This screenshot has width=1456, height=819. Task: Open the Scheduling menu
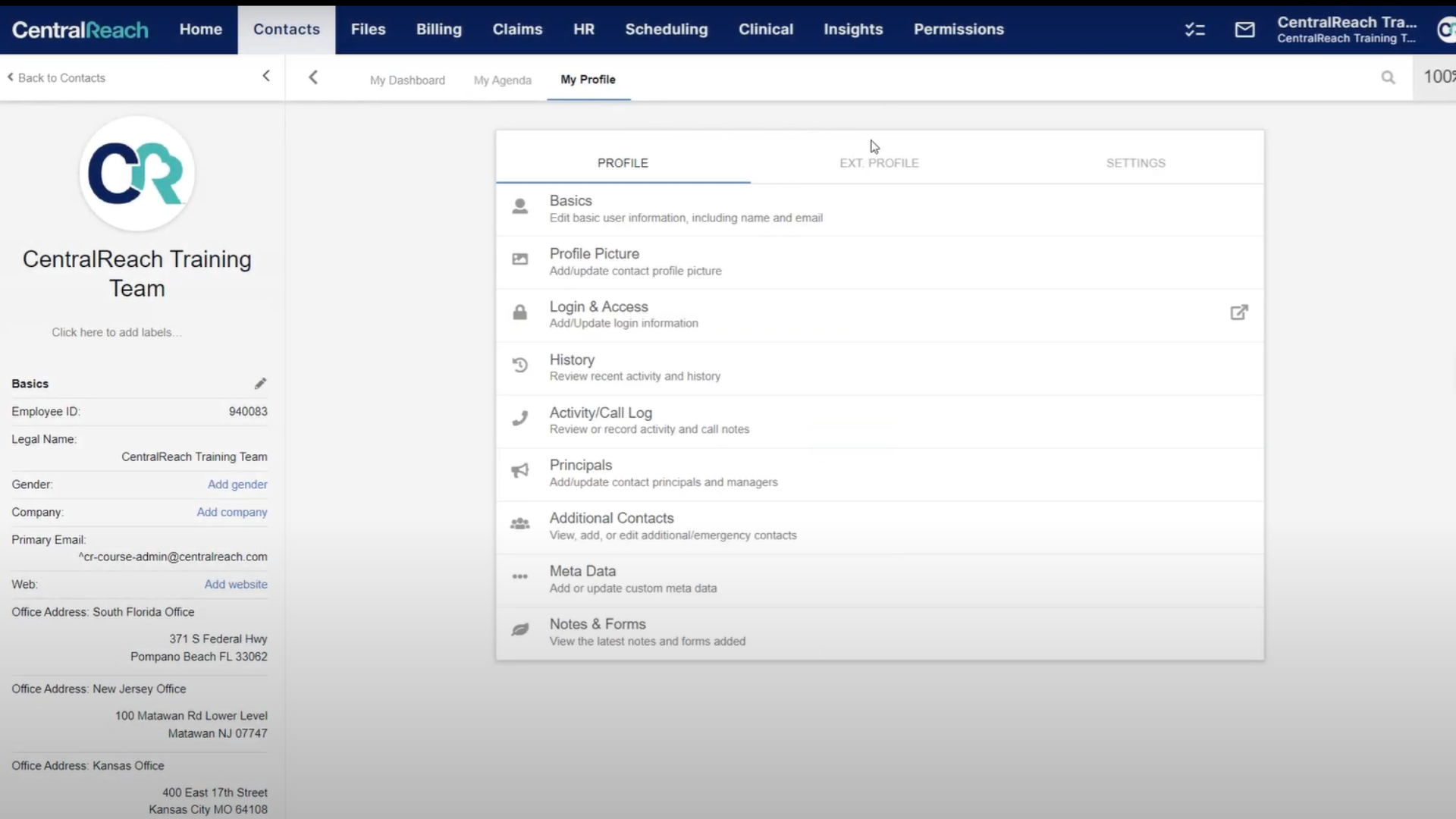tap(667, 30)
